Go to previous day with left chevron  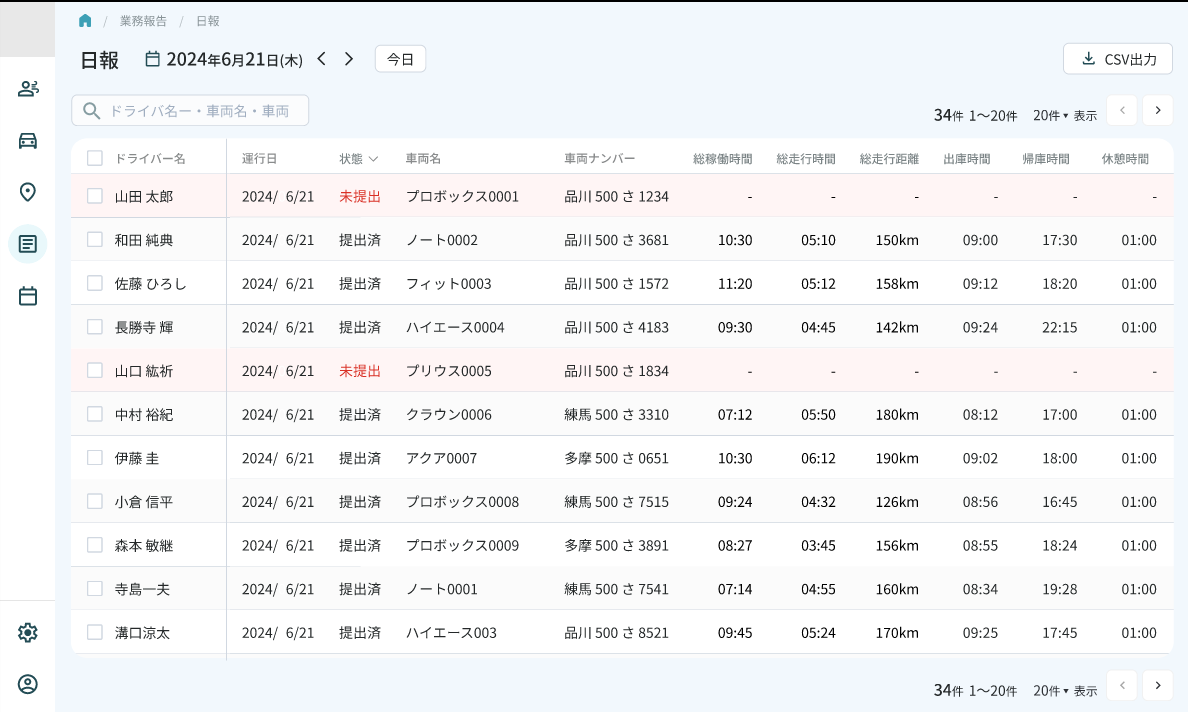click(321, 59)
